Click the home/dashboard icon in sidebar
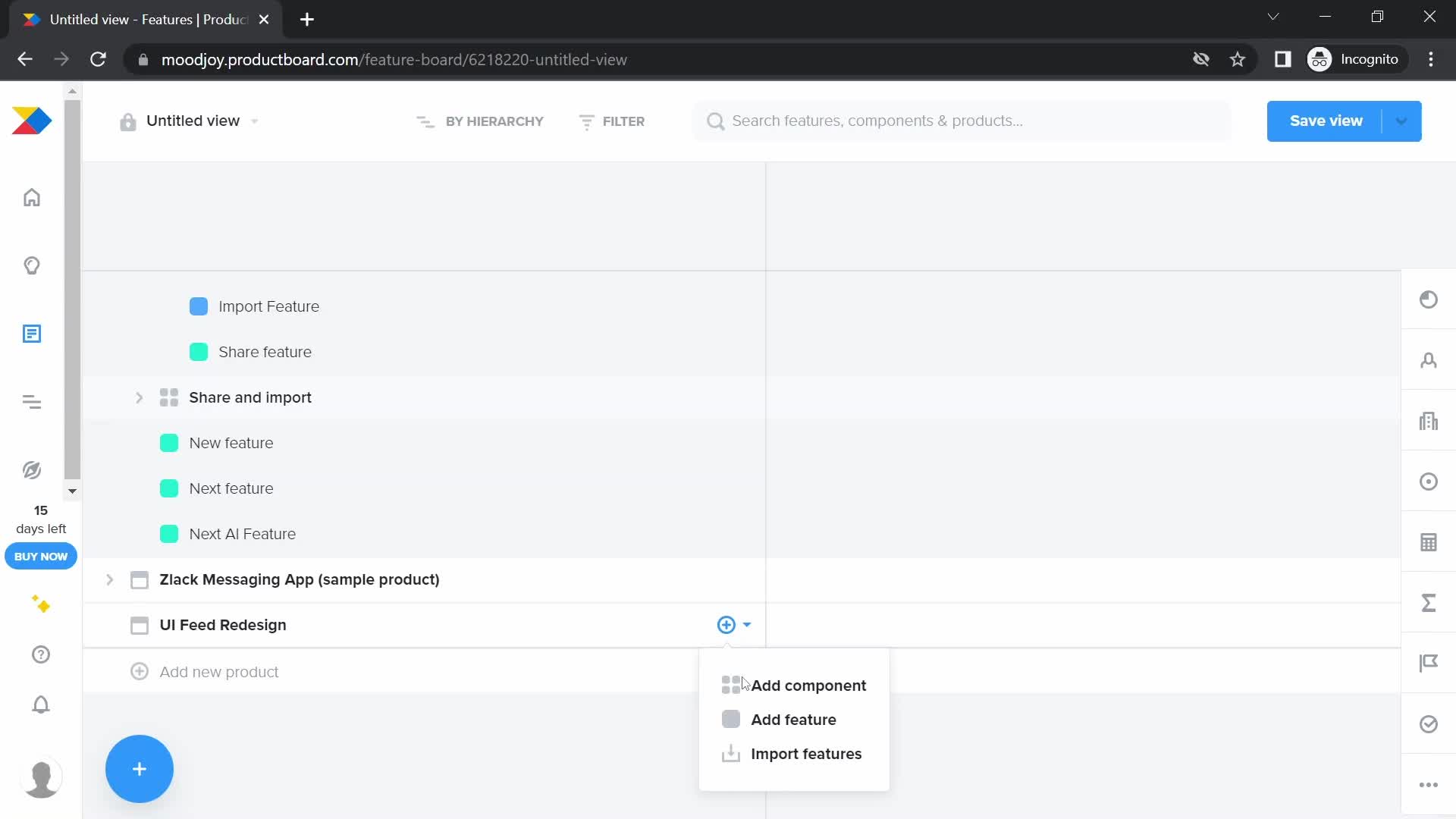Viewport: 1456px width, 819px height. click(31, 198)
